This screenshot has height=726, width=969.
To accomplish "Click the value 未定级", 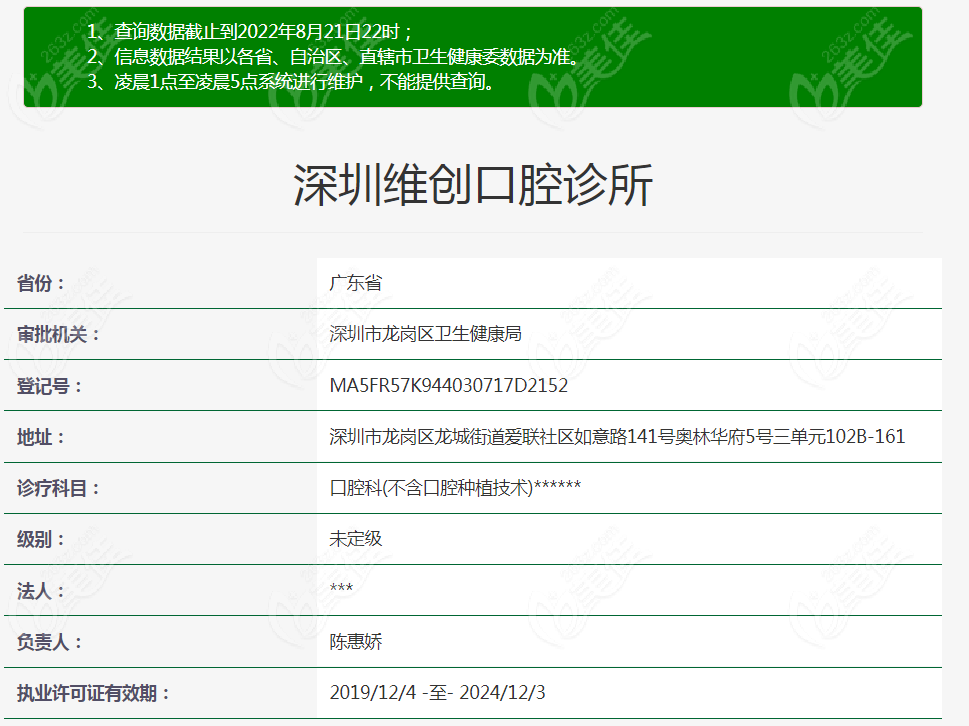I will tap(356, 539).
